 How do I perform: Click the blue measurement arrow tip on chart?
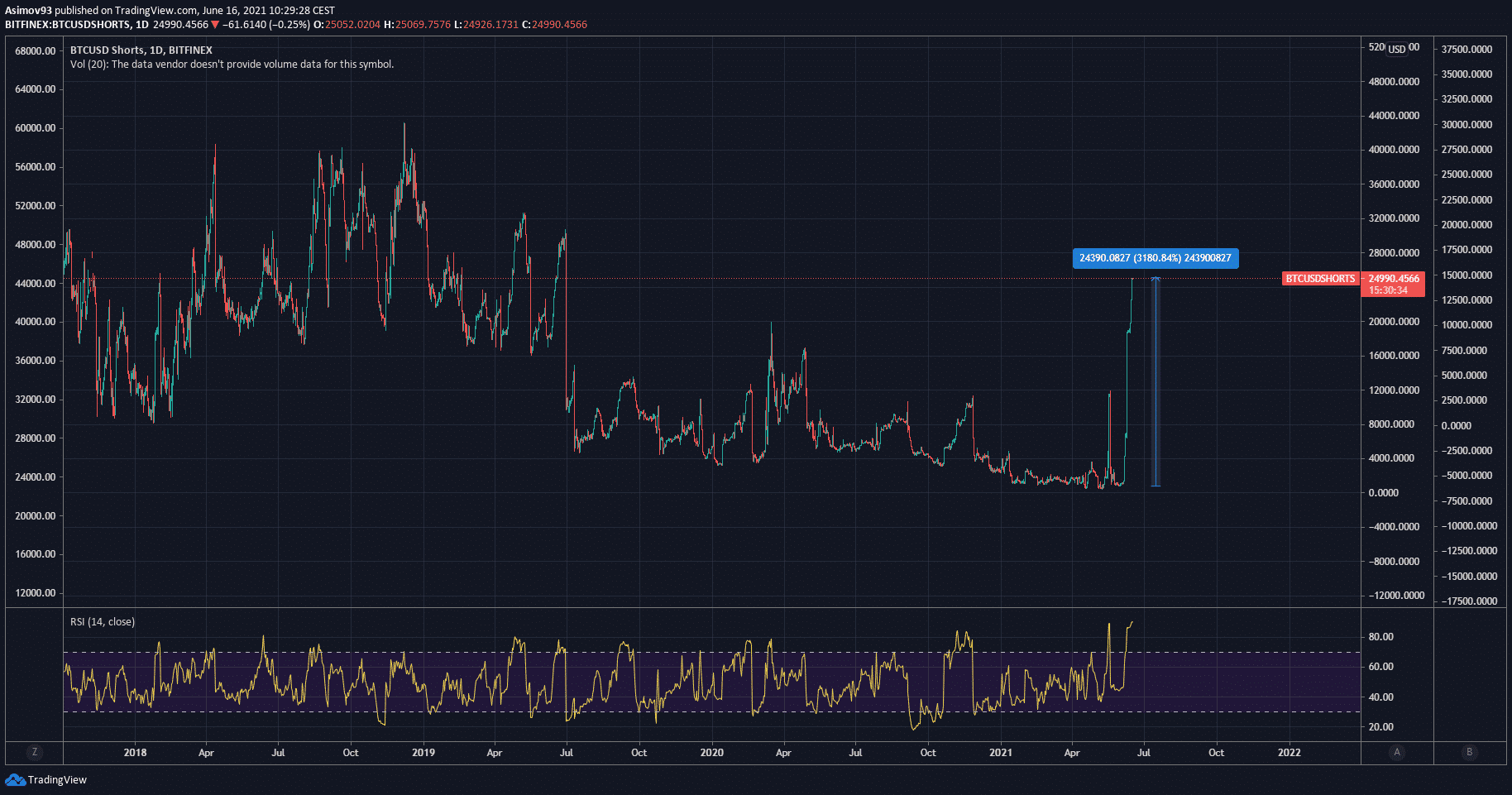[1156, 280]
